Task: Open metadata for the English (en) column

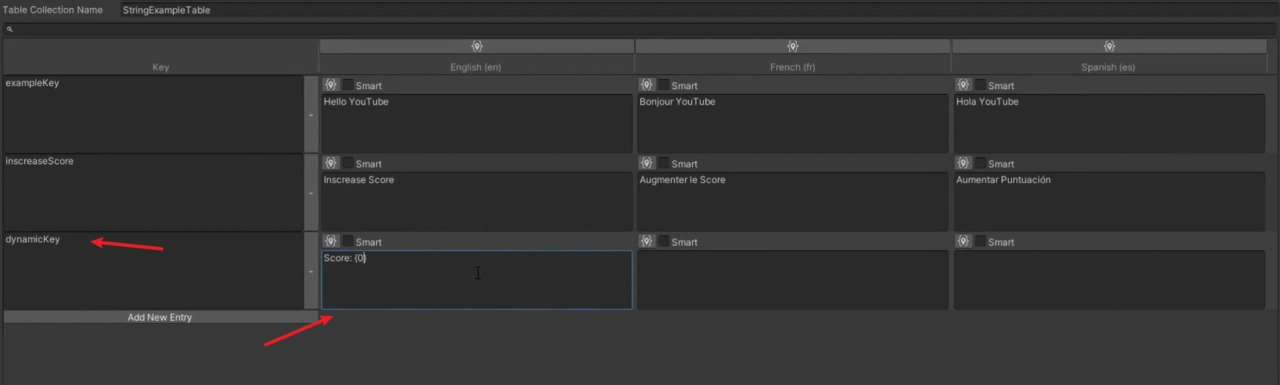Action: [476, 46]
